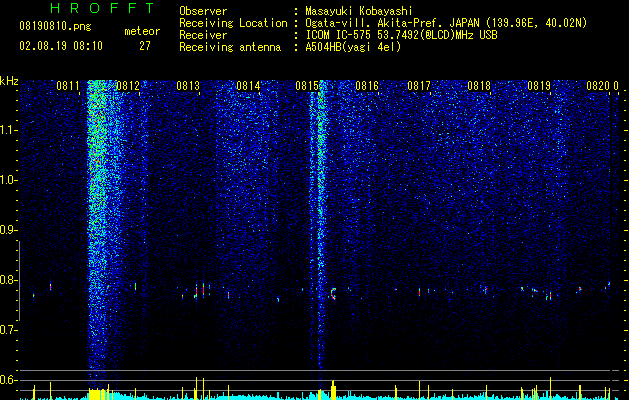Click the 1.1 frequency axis label

coord(8,130)
